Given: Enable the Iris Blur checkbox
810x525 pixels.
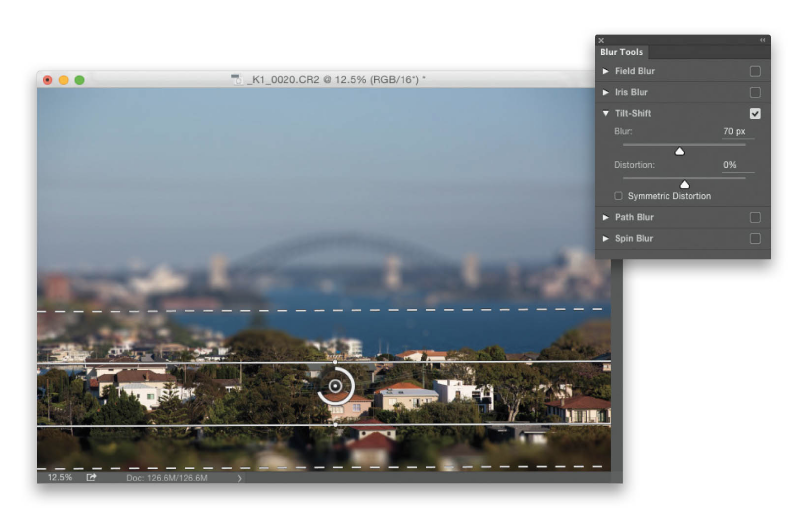Looking at the screenshot, I should pyautogui.click(x=755, y=93).
